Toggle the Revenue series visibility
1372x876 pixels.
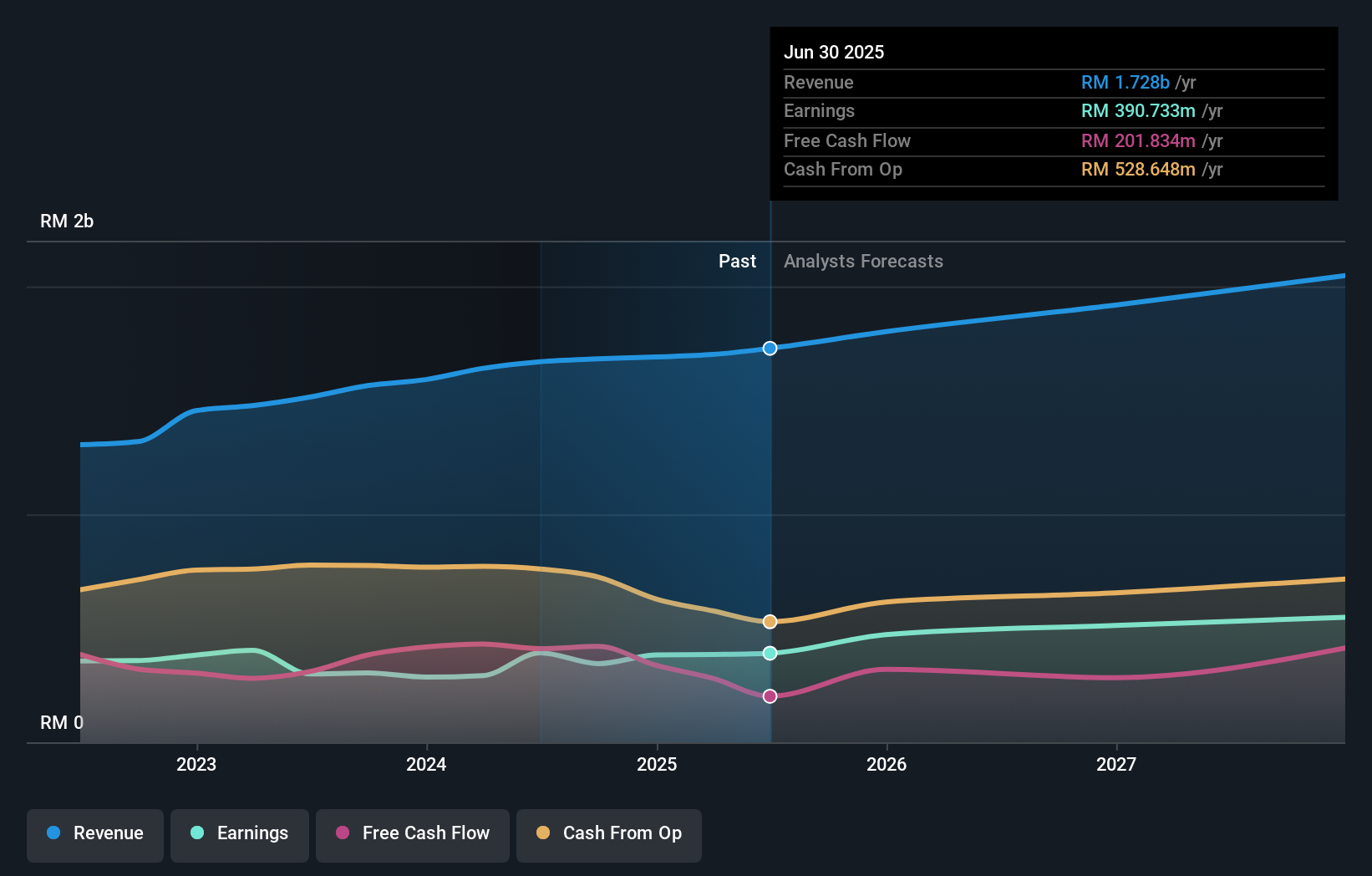point(94,833)
